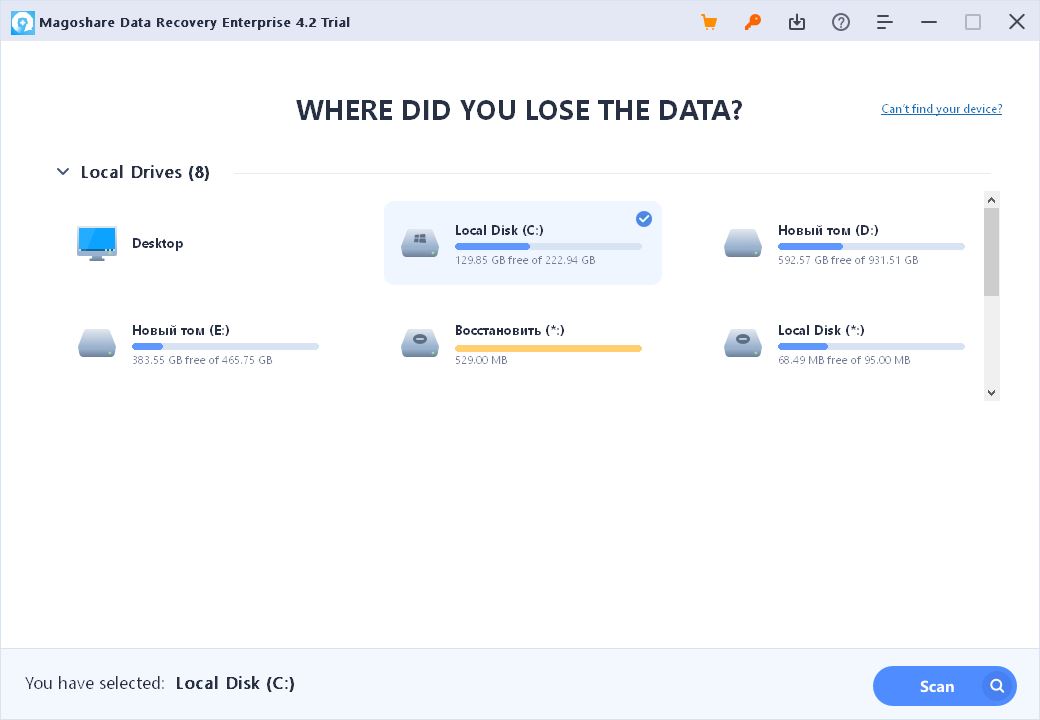Select the Новый том (E:) drive icon
The width and height of the screenshot is (1040, 720).
pos(96,342)
